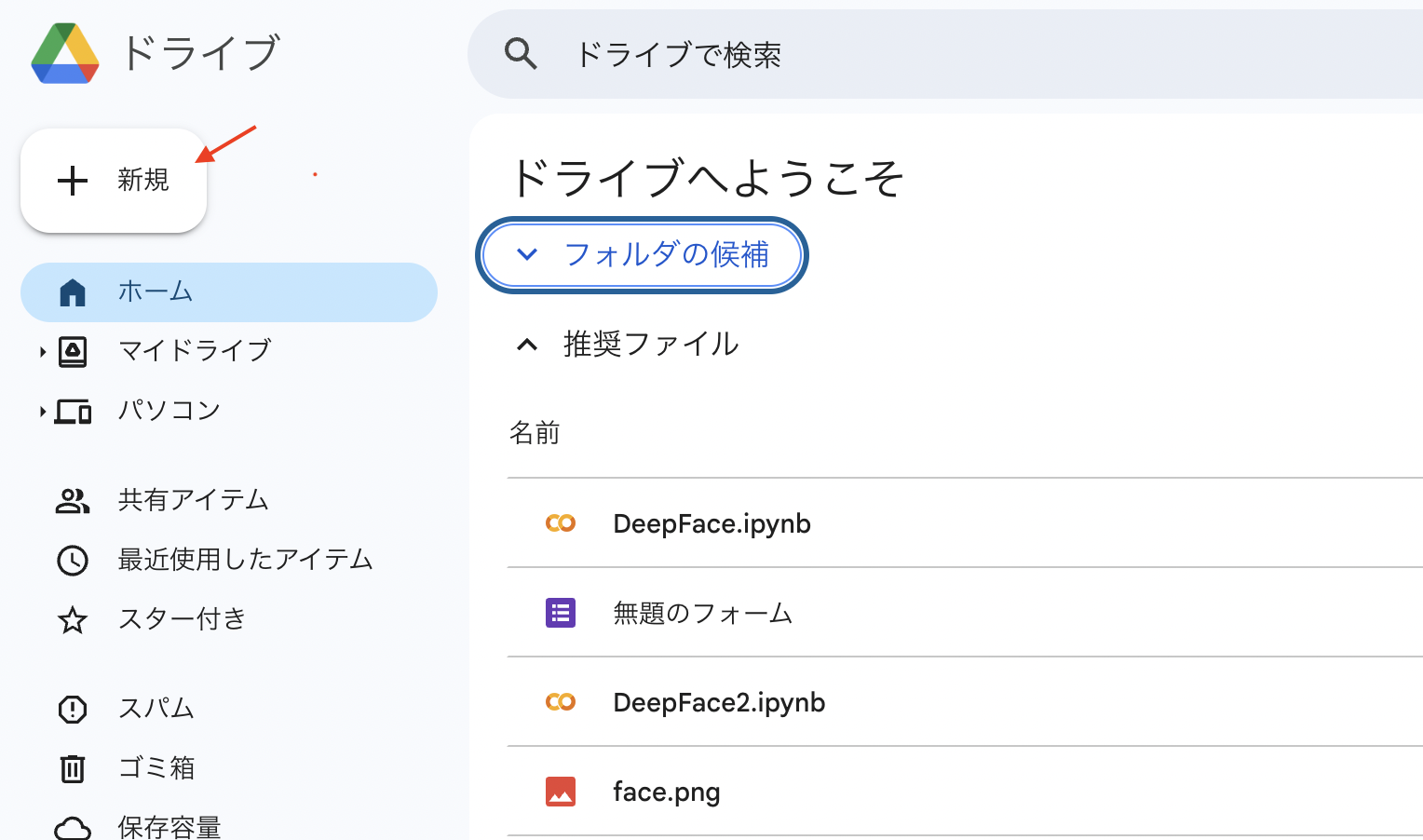Click the image icon next to face.png
Image resolution: width=1423 pixels, height=840 pixels.
[x=561, y=791]
